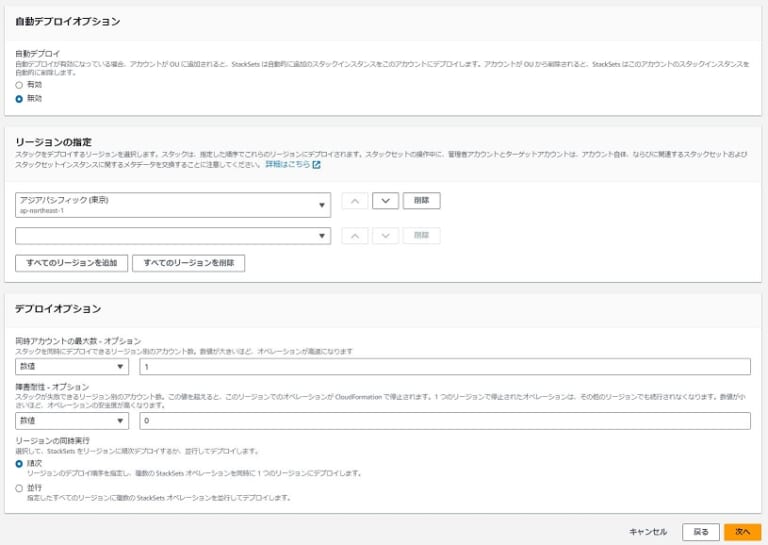Click 次へ button
Screen dimensions: 768x545
click(x=743, y=532)
